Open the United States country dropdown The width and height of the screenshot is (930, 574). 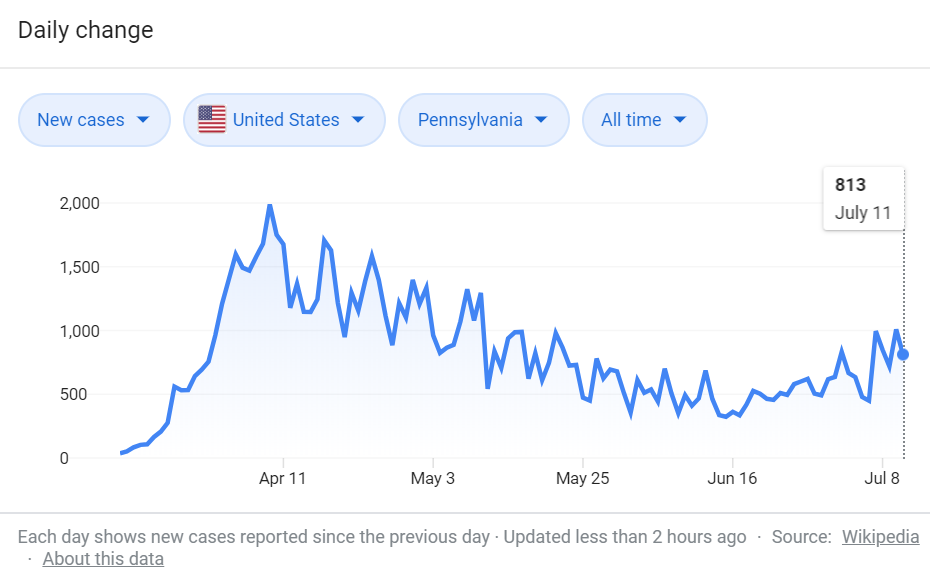(284, 120)
